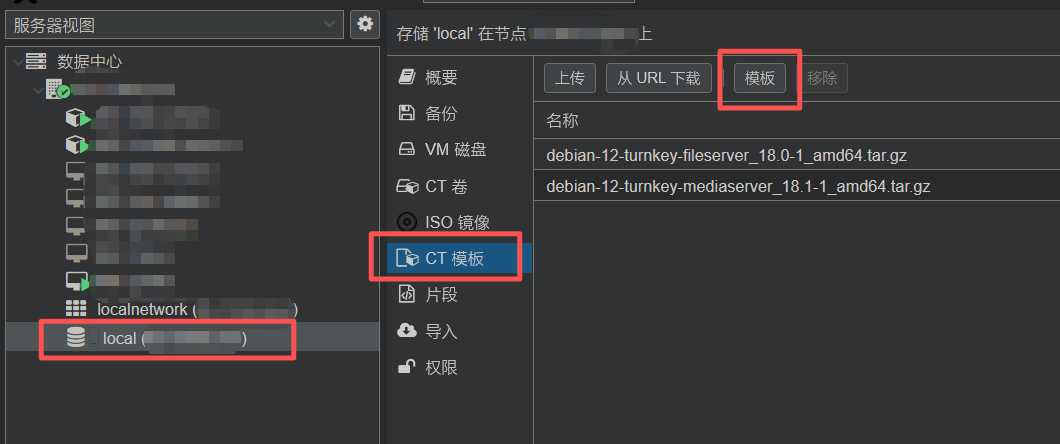Sort by the 名称 column header
The height and width of the screenshot is (444, 1060).
562,121
